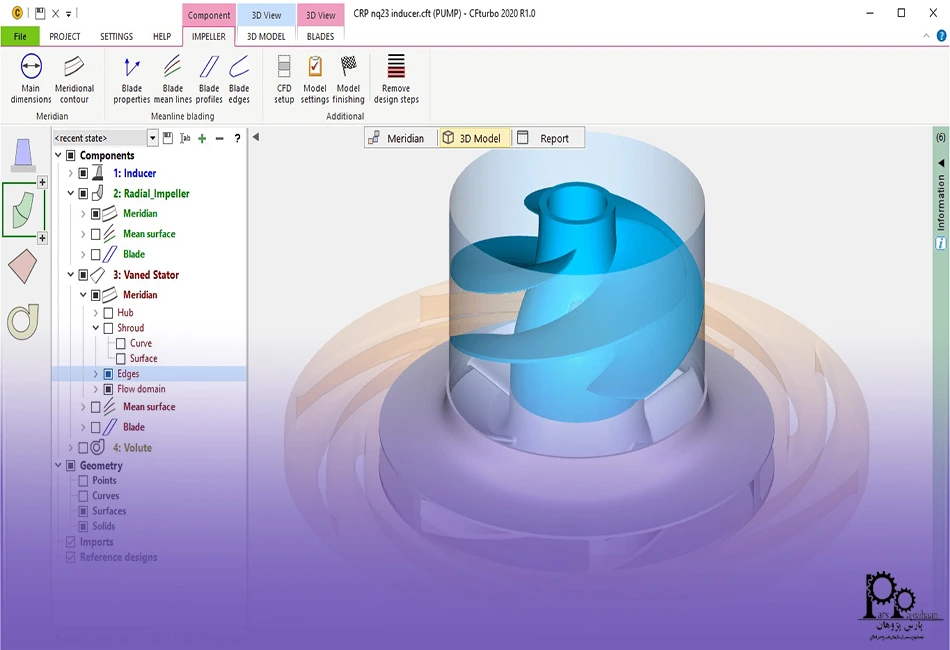
Task: Open the PROJECT menu tab
Action: point(65,37)
